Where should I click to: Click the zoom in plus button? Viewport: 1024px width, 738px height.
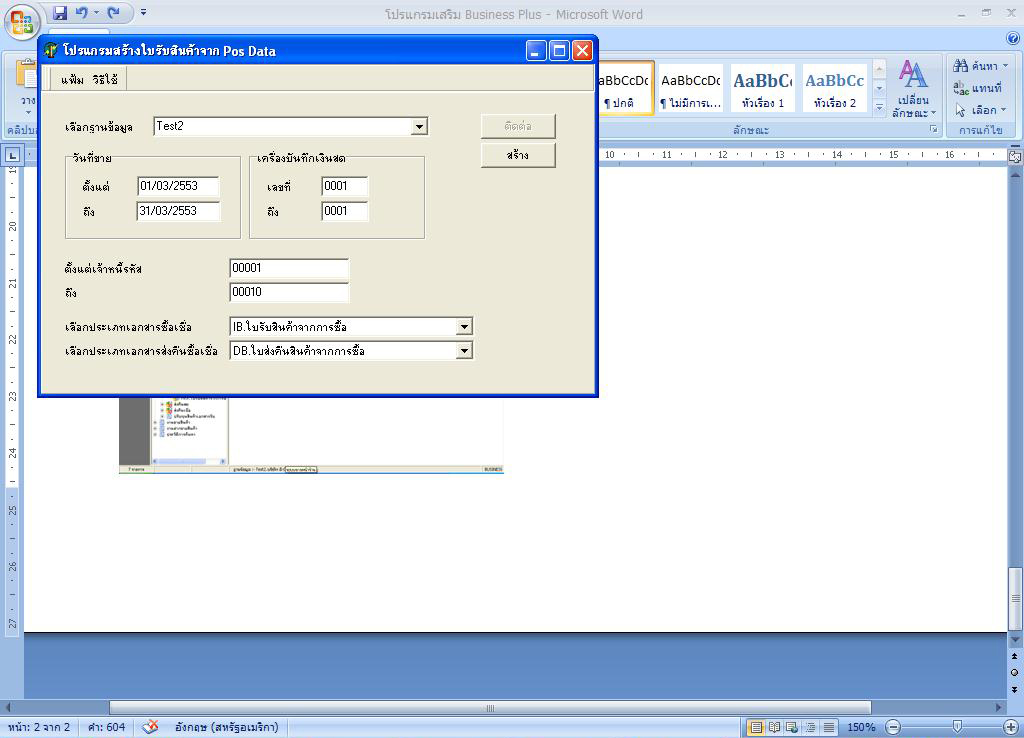pyautogui.click(x=1011, y=727)
